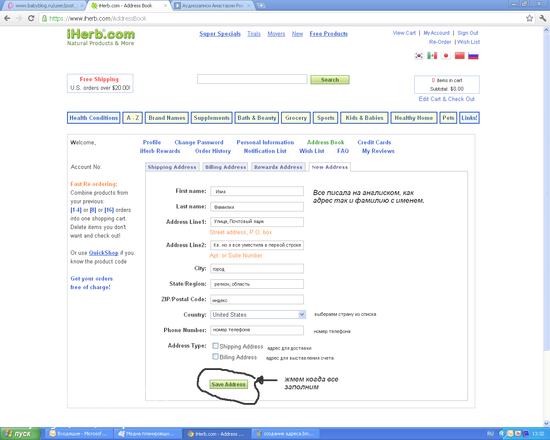This screenshot has height=440, width=550.
Task: Bookmark page with star icon
Action: pos(529,18)
